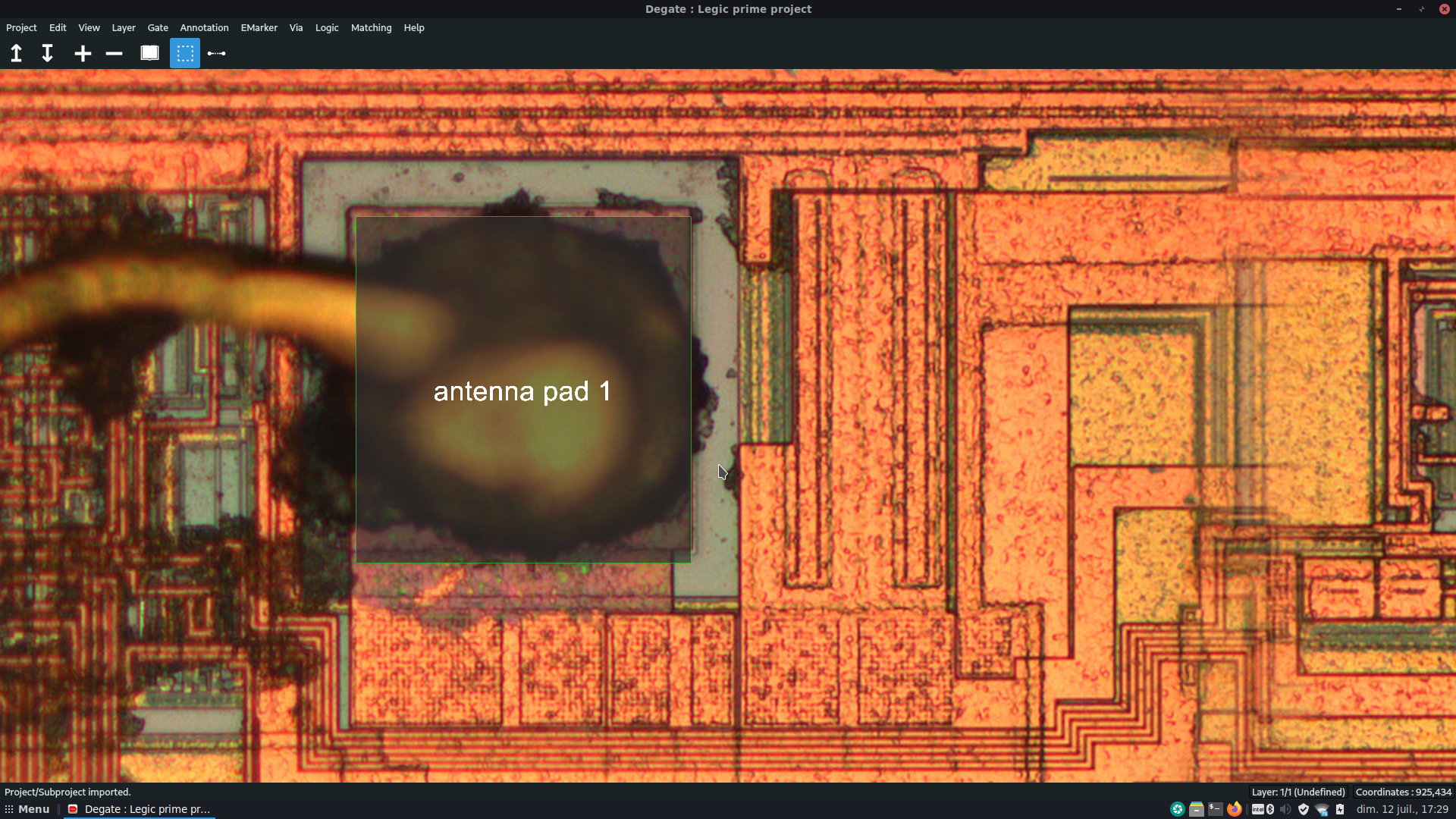Image resolution: width=1456 pixels, height=819 pixels.
Task: Toggle off the active rectangle selection tool
Action: pos(184,53)
